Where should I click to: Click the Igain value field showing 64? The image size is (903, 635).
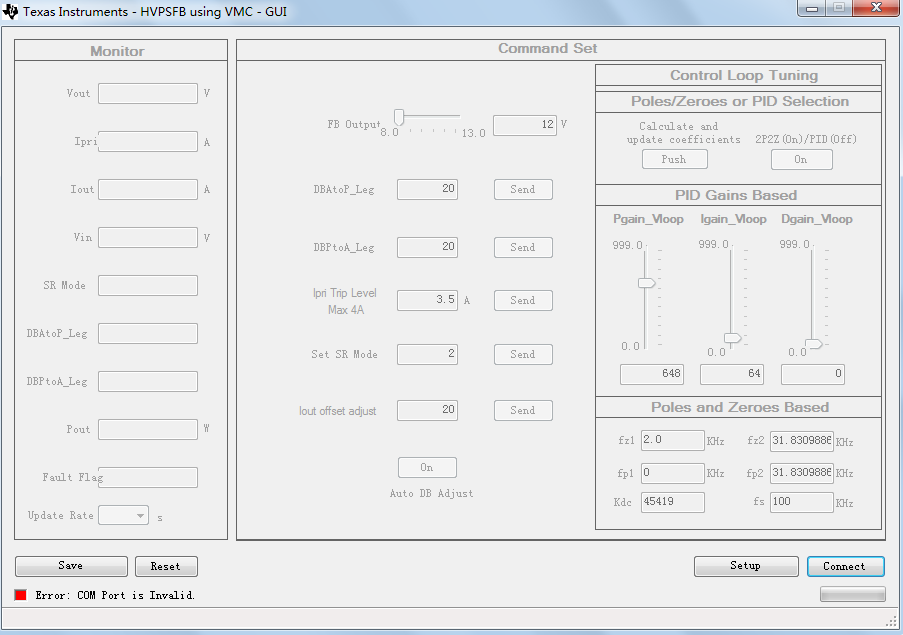point(732,374)
